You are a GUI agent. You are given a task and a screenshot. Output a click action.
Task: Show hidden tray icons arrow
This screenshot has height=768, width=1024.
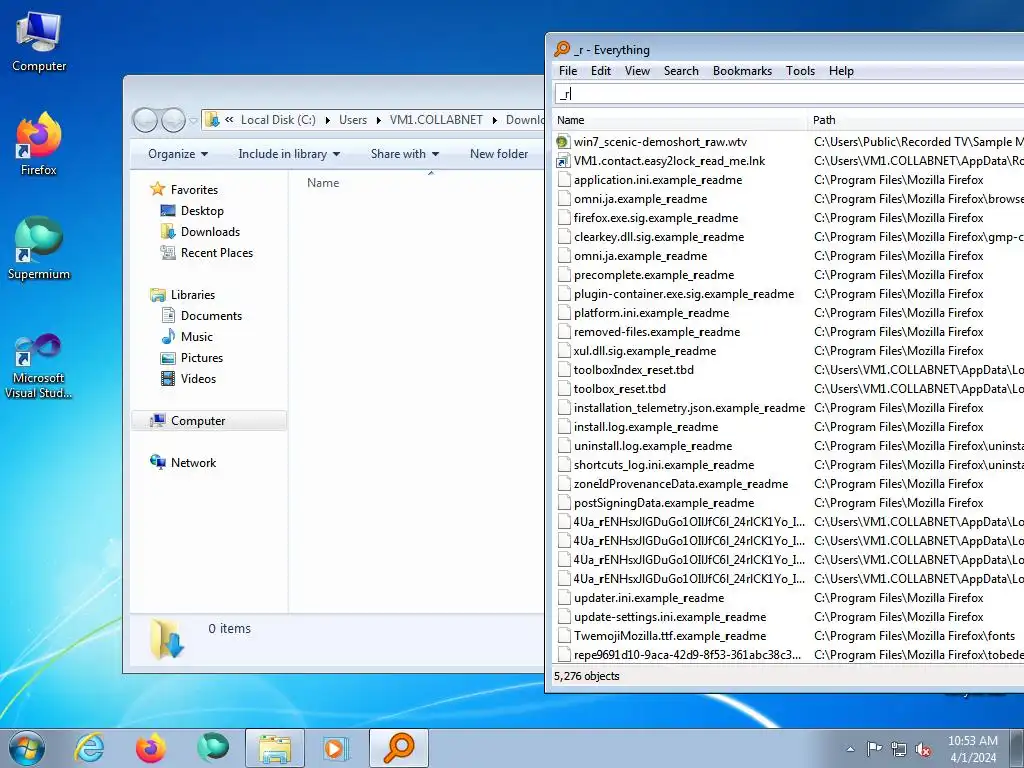850,749
